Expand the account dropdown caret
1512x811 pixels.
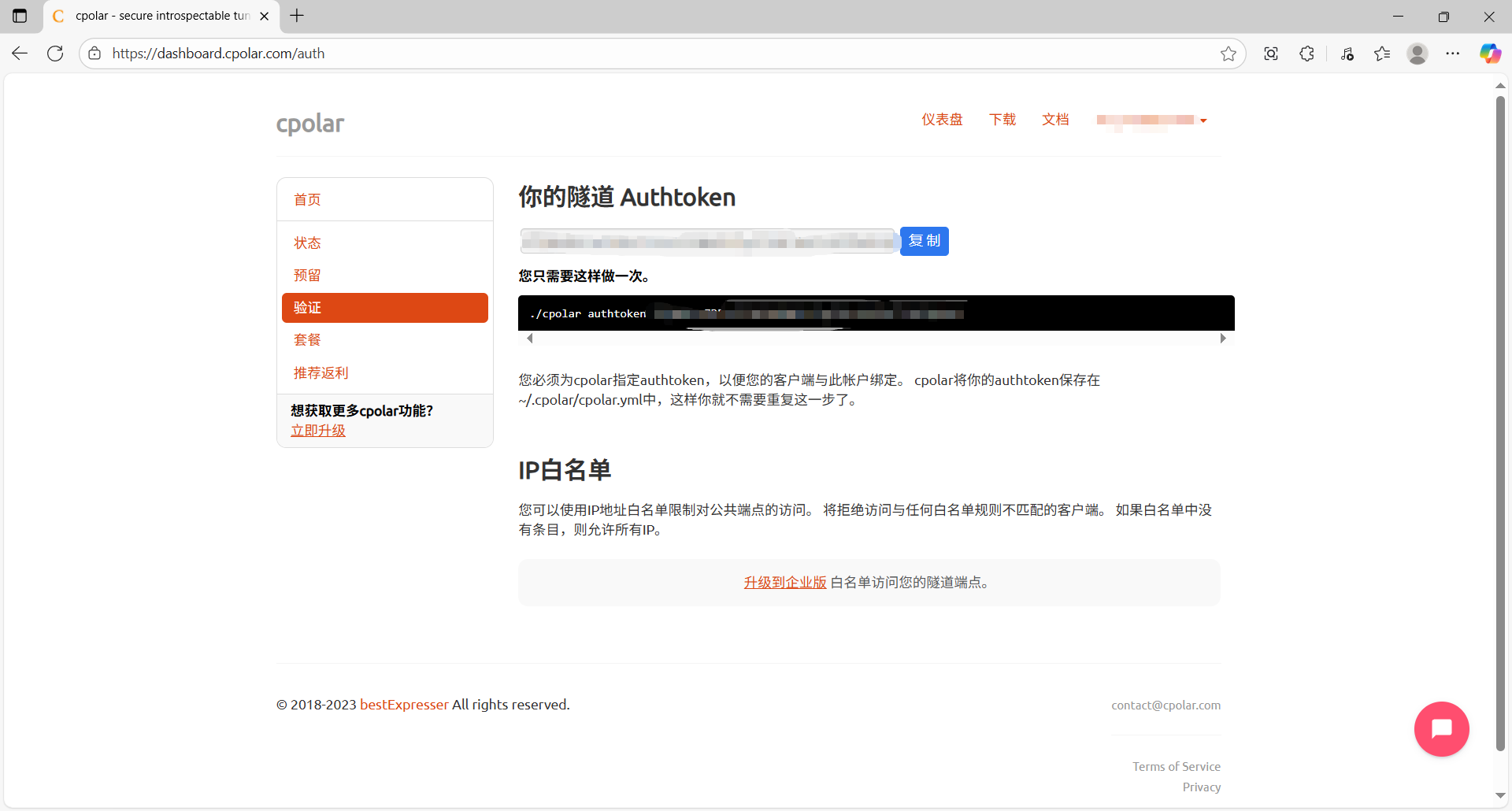[1203, 120]
